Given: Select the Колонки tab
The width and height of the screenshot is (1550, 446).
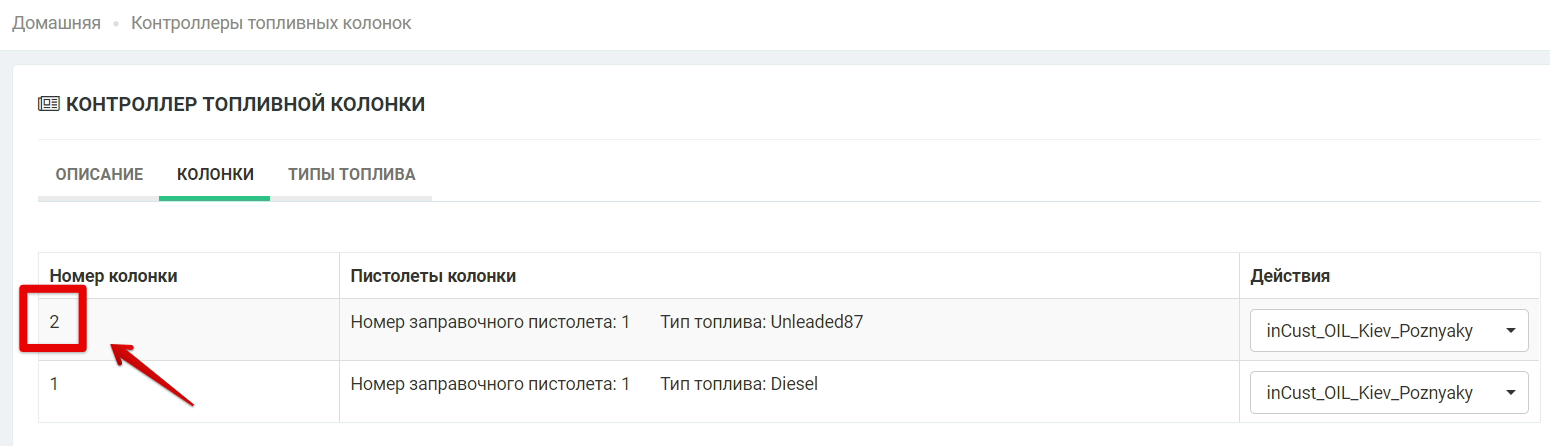Looking at the screenshot, I should point(215,174).
